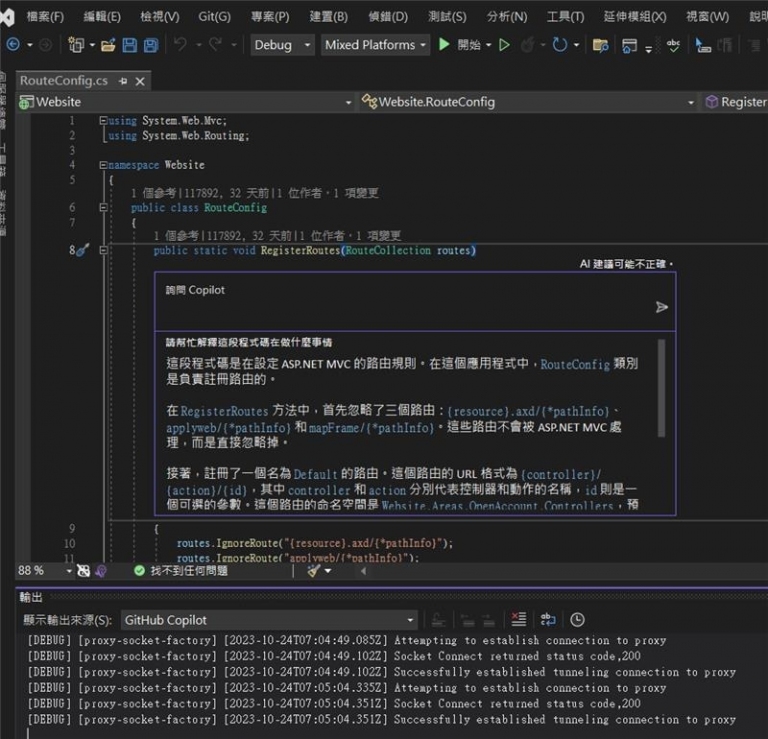Open the 偵錯(D) menu
This screenshot has width=768, height=739.
pyautogui.click(x=387, y=17)
